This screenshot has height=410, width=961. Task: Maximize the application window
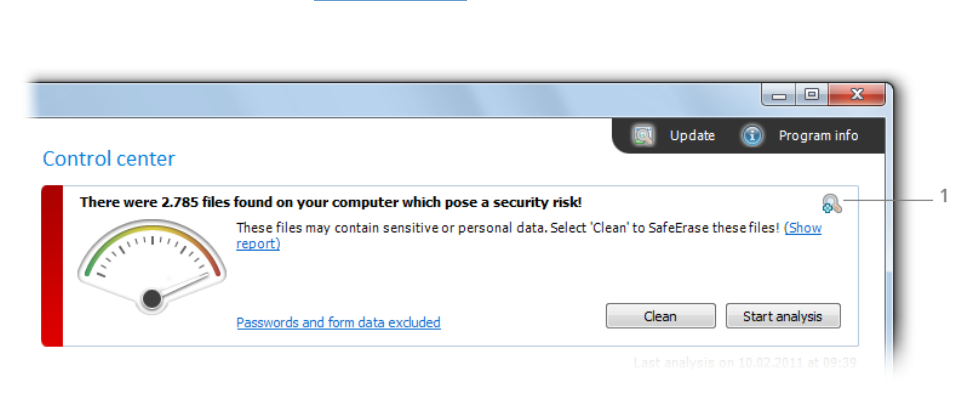pos(811,95)
